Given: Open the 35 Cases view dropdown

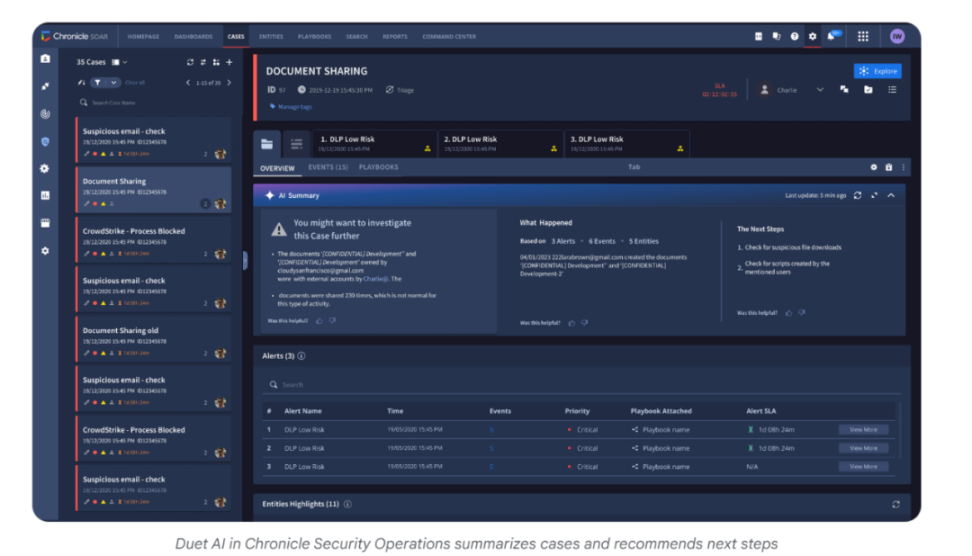Looking at the screenshot, I should click(120, 62).
